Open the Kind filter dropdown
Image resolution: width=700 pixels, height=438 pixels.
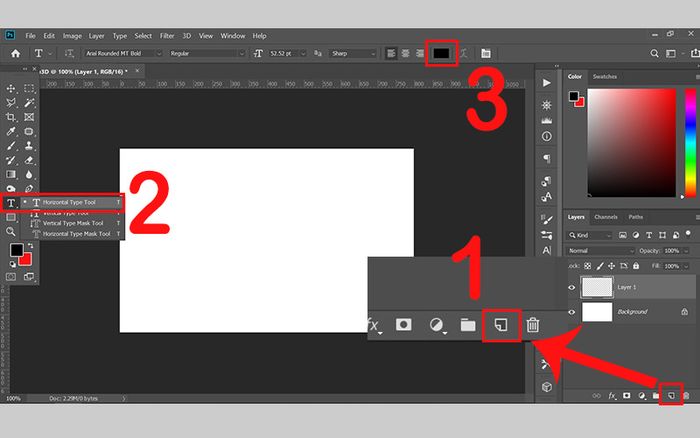pyautogui.click(x=590, y=235)
